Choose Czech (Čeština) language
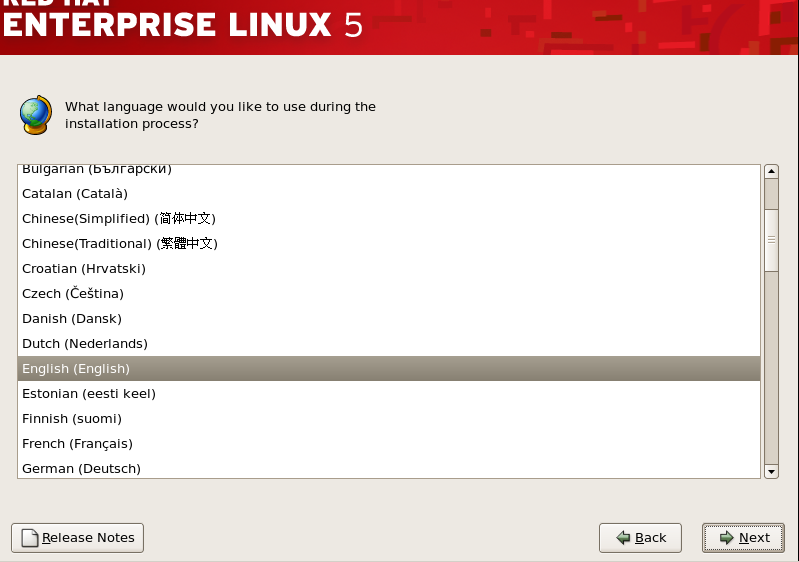The width and height of the screenshot is (799, 562). pos(389,293)
